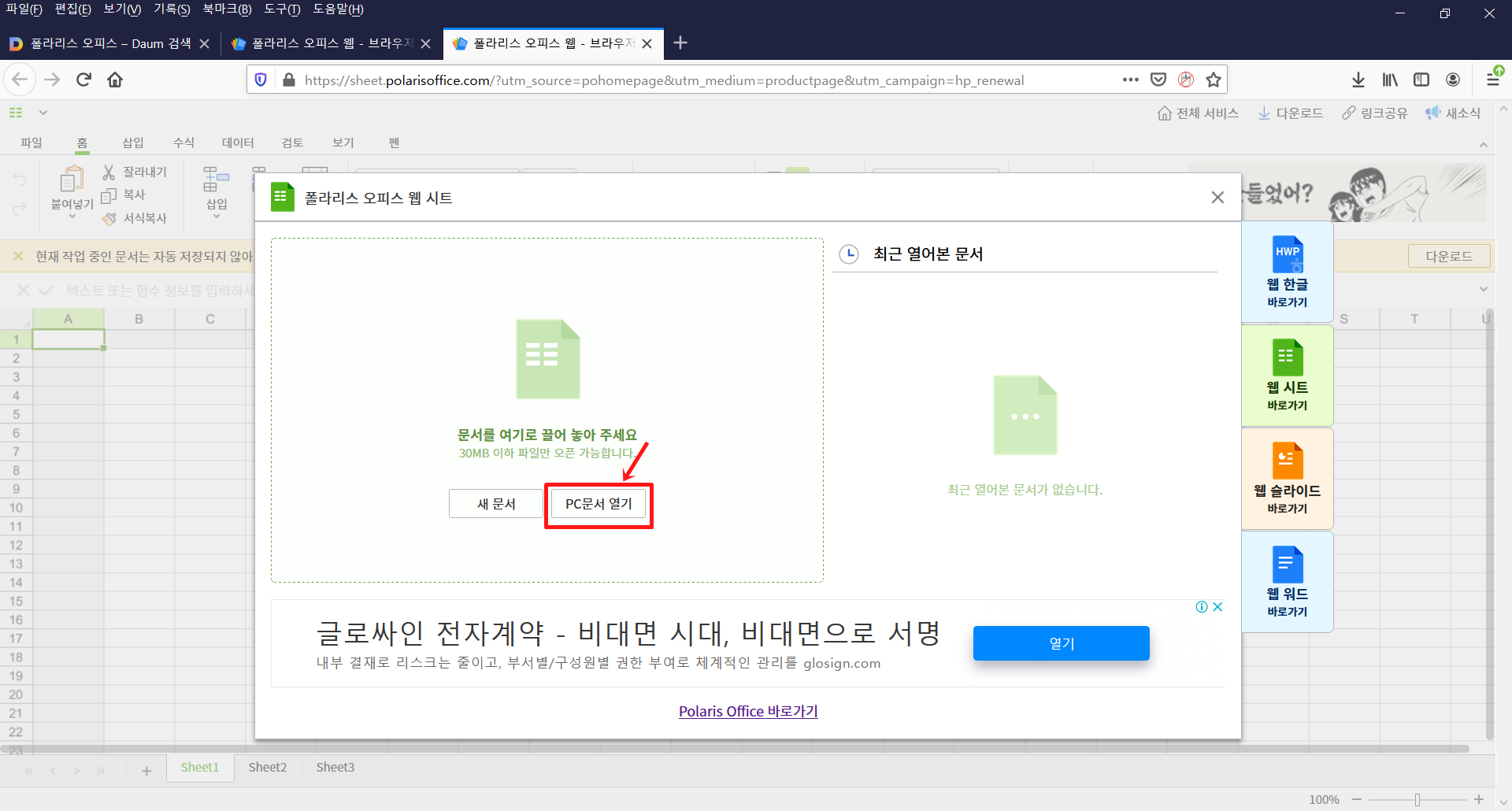
Task: Click the 새 문서 button
Action: point(496,504)
